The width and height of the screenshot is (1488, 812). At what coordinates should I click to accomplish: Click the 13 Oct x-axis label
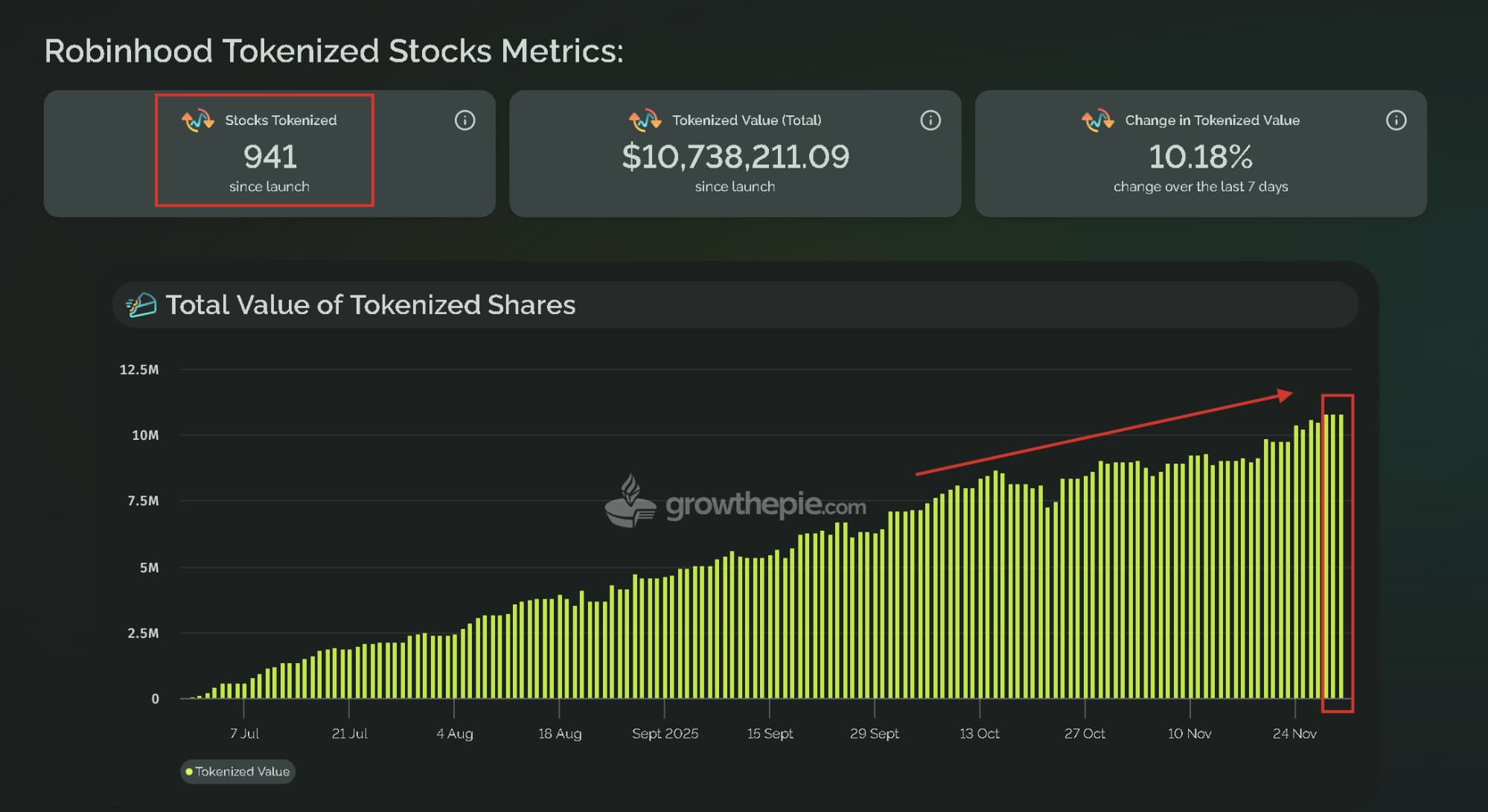tap(979, 734)
